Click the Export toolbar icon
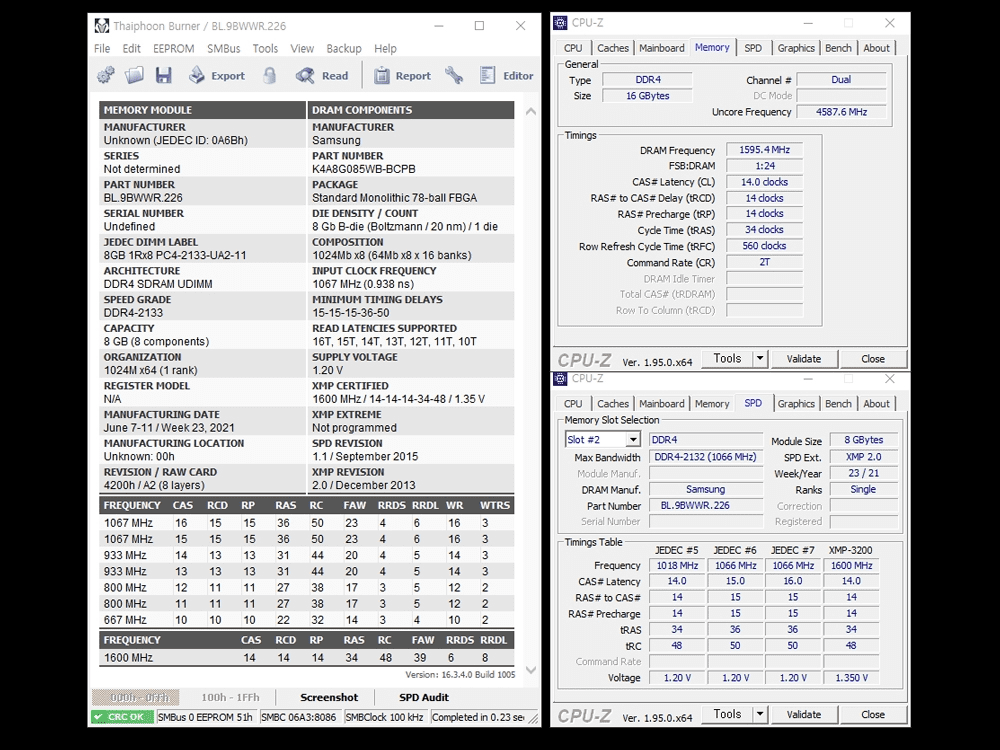 tap(217, 75)
